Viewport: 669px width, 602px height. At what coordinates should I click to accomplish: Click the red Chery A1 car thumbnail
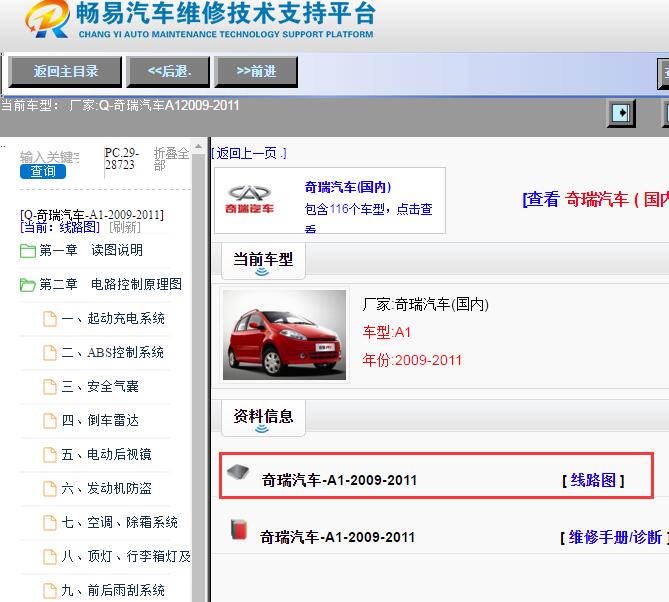pos(285,335)
